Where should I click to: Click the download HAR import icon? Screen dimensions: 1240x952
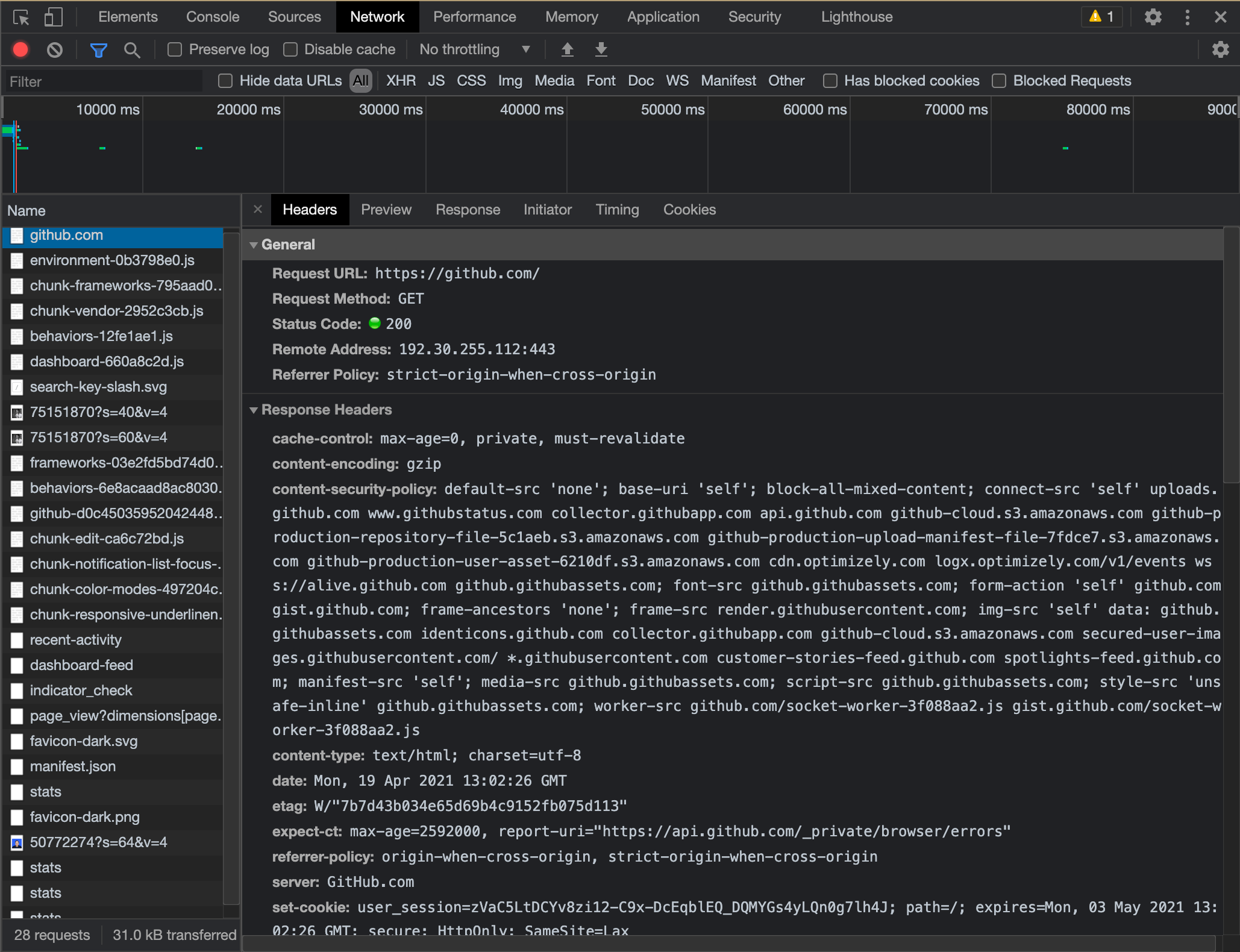(x=600, y=49)
